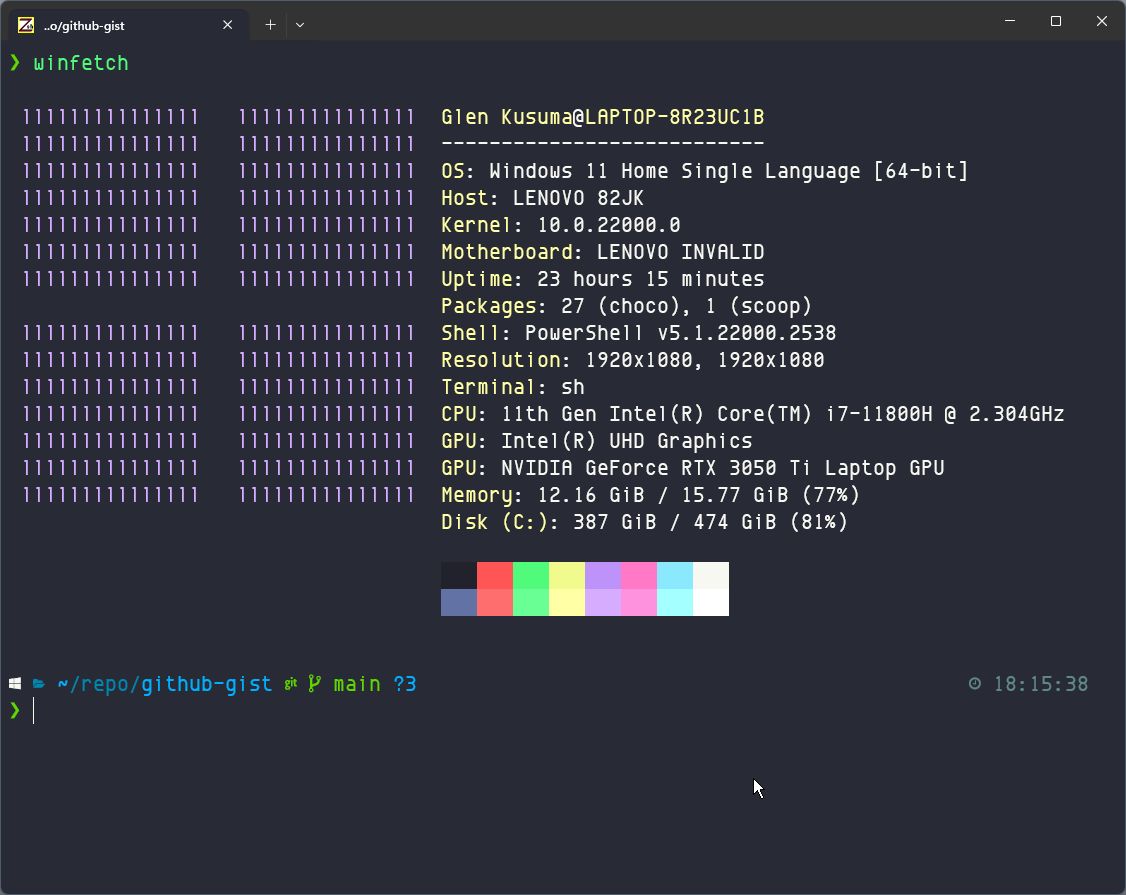
Task: Click the clock icon next to the time
Action: pos(975,683)
